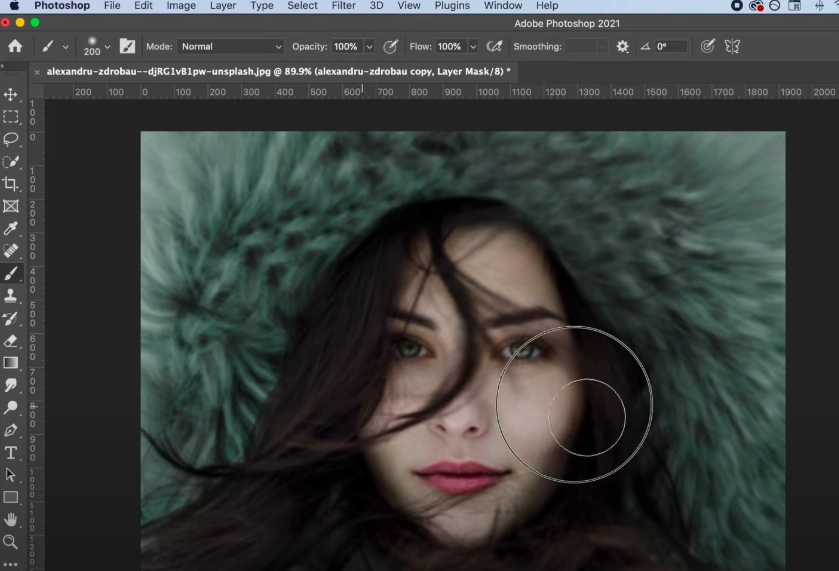This screenshot has width=839, height=571.
Task: Open the Layer menu
Action: click(x=223, y=6)
